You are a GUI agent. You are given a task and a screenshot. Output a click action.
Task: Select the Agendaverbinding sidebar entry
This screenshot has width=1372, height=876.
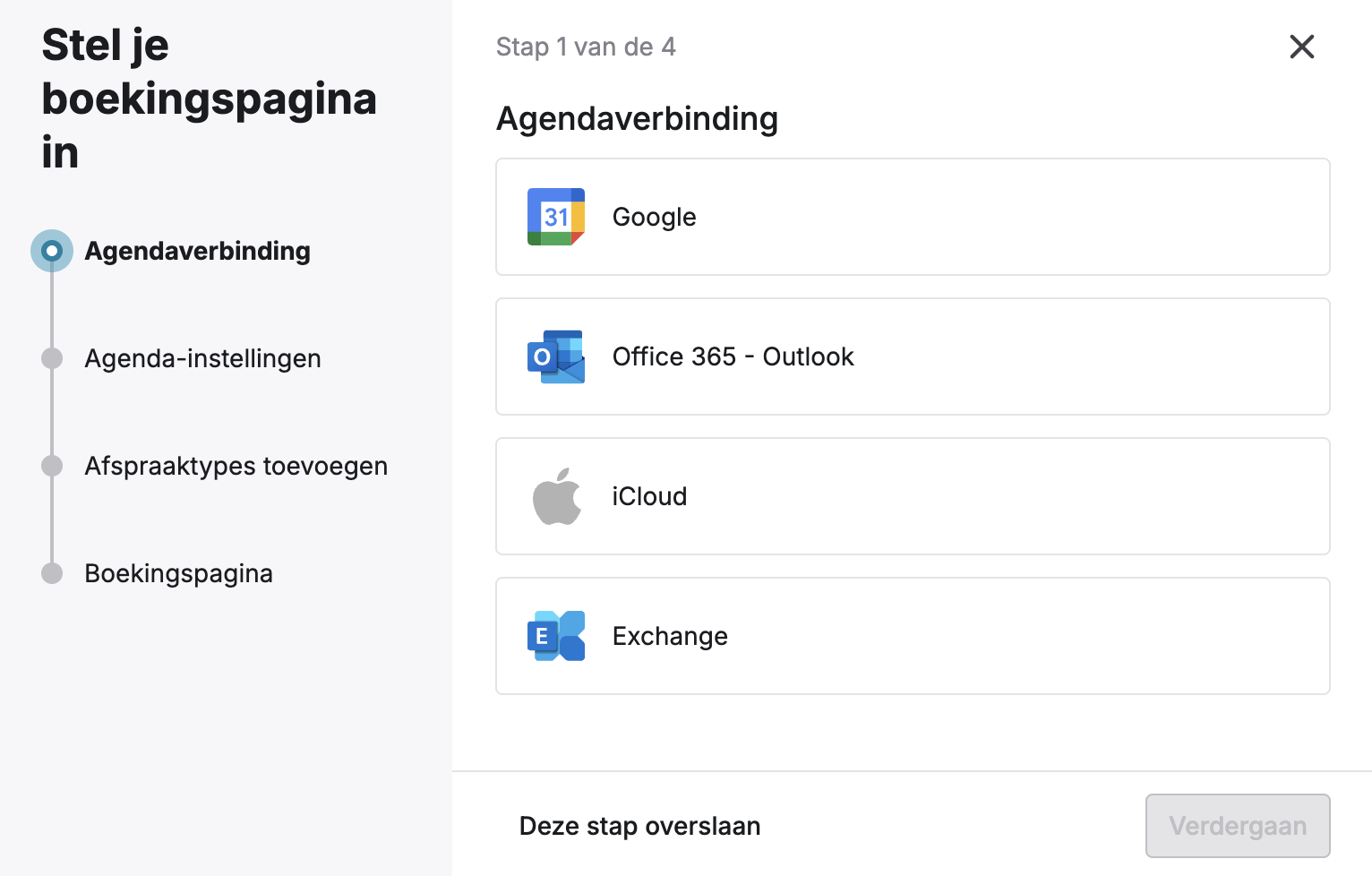pos(197,251)
